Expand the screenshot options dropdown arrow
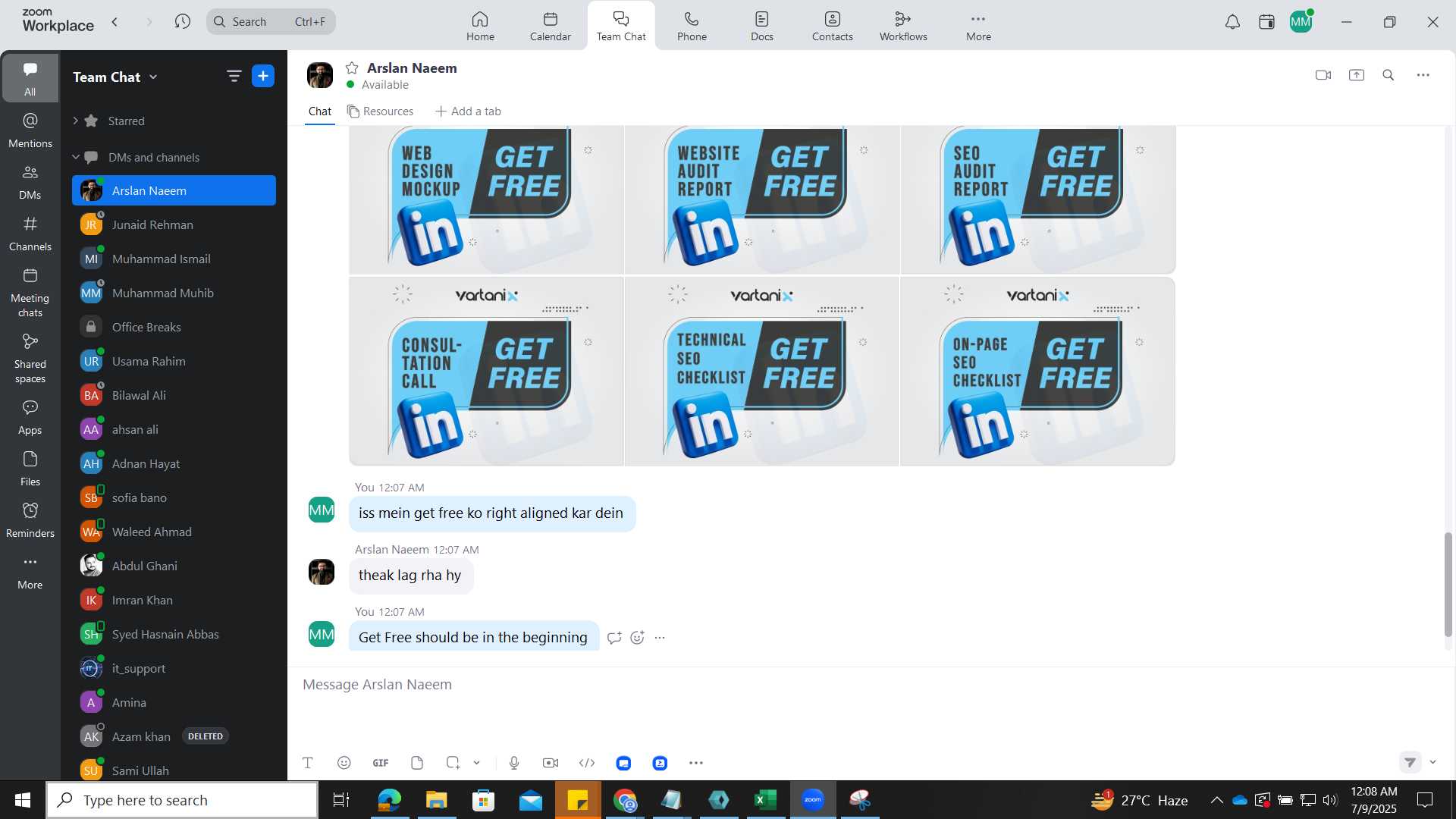Viewport: 1456px width, 819px height. point(476,763)
